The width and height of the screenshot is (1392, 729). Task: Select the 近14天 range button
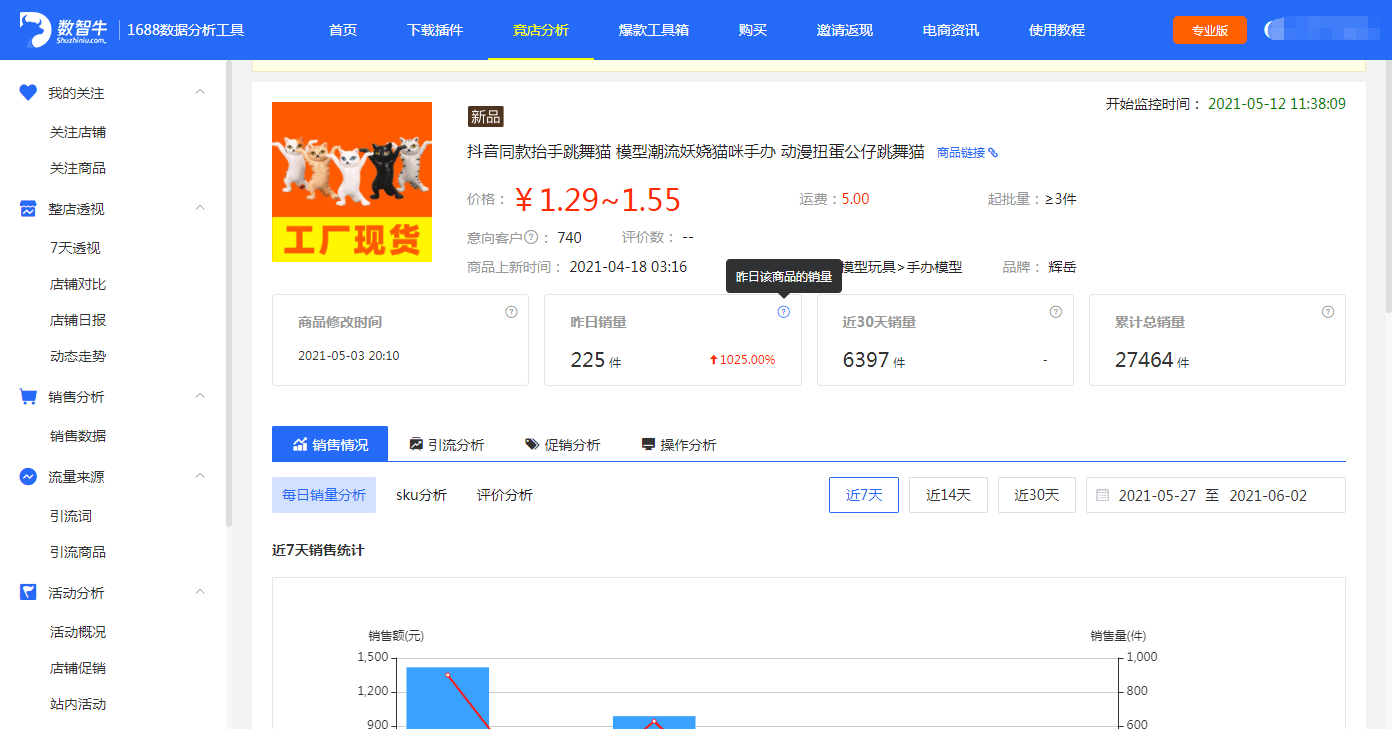pos(948,495)
